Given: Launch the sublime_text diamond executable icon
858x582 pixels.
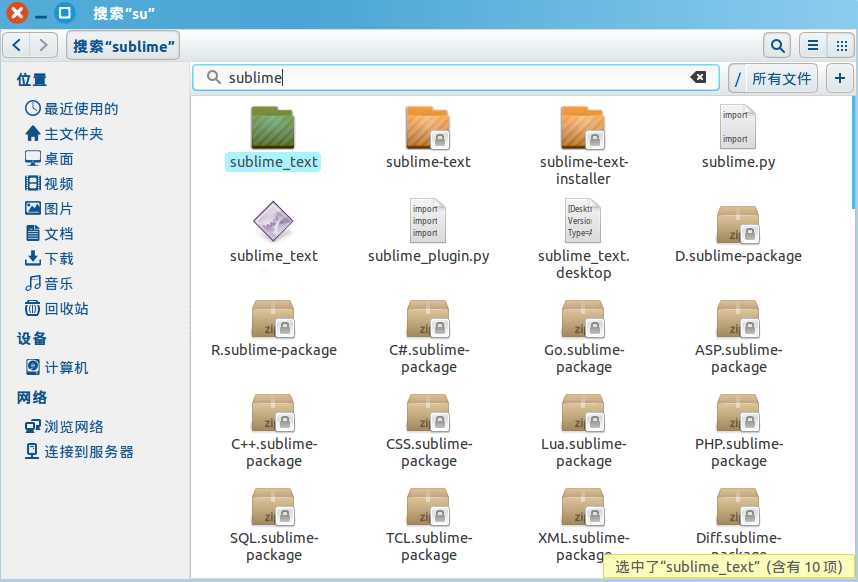Looking at the screenshot, I should point(273,221).
